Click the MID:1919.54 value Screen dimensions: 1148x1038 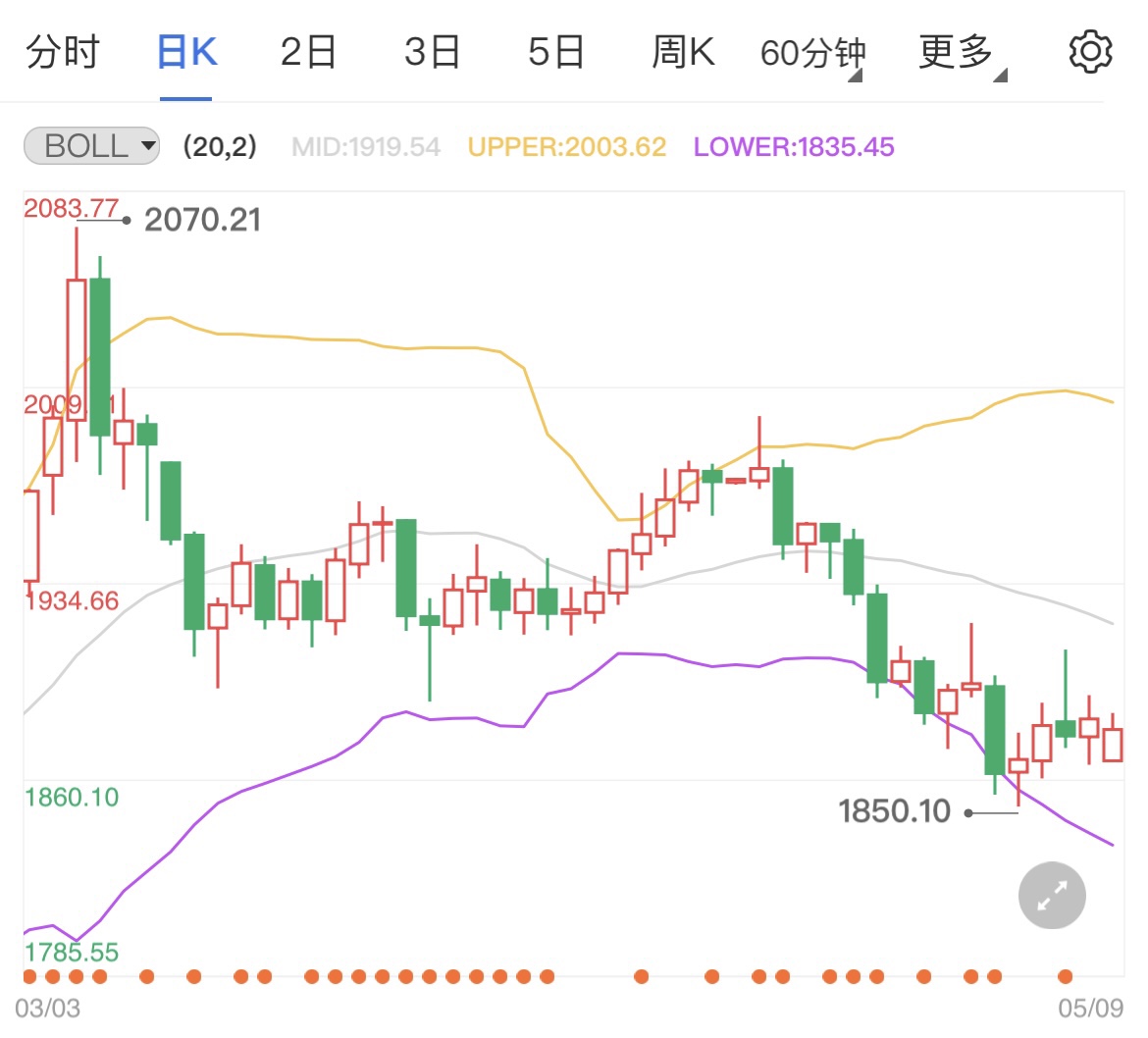pyautogui.click(x=365, y=147)
